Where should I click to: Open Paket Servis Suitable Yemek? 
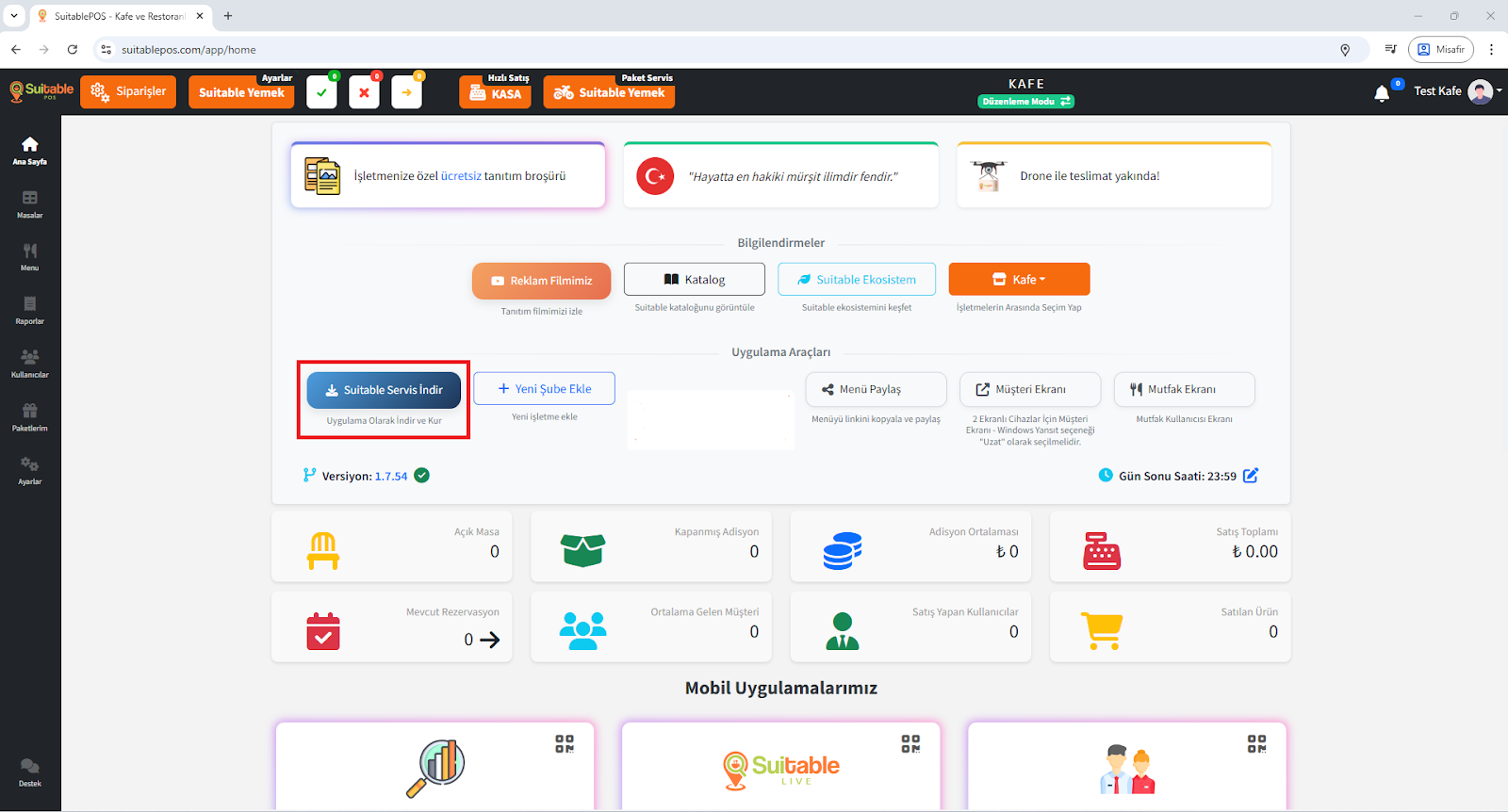click(x=609, y=92)
